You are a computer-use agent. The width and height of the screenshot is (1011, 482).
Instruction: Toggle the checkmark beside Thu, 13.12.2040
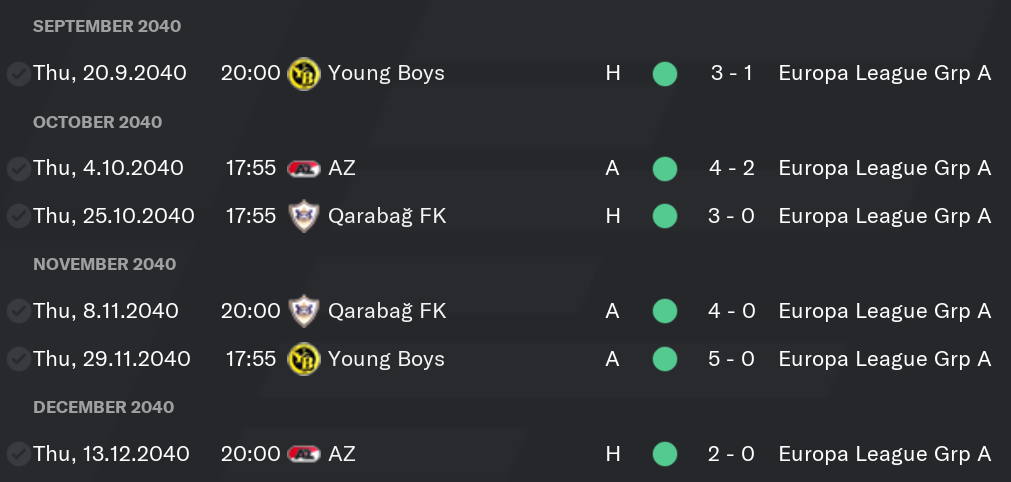coord(19,454)
